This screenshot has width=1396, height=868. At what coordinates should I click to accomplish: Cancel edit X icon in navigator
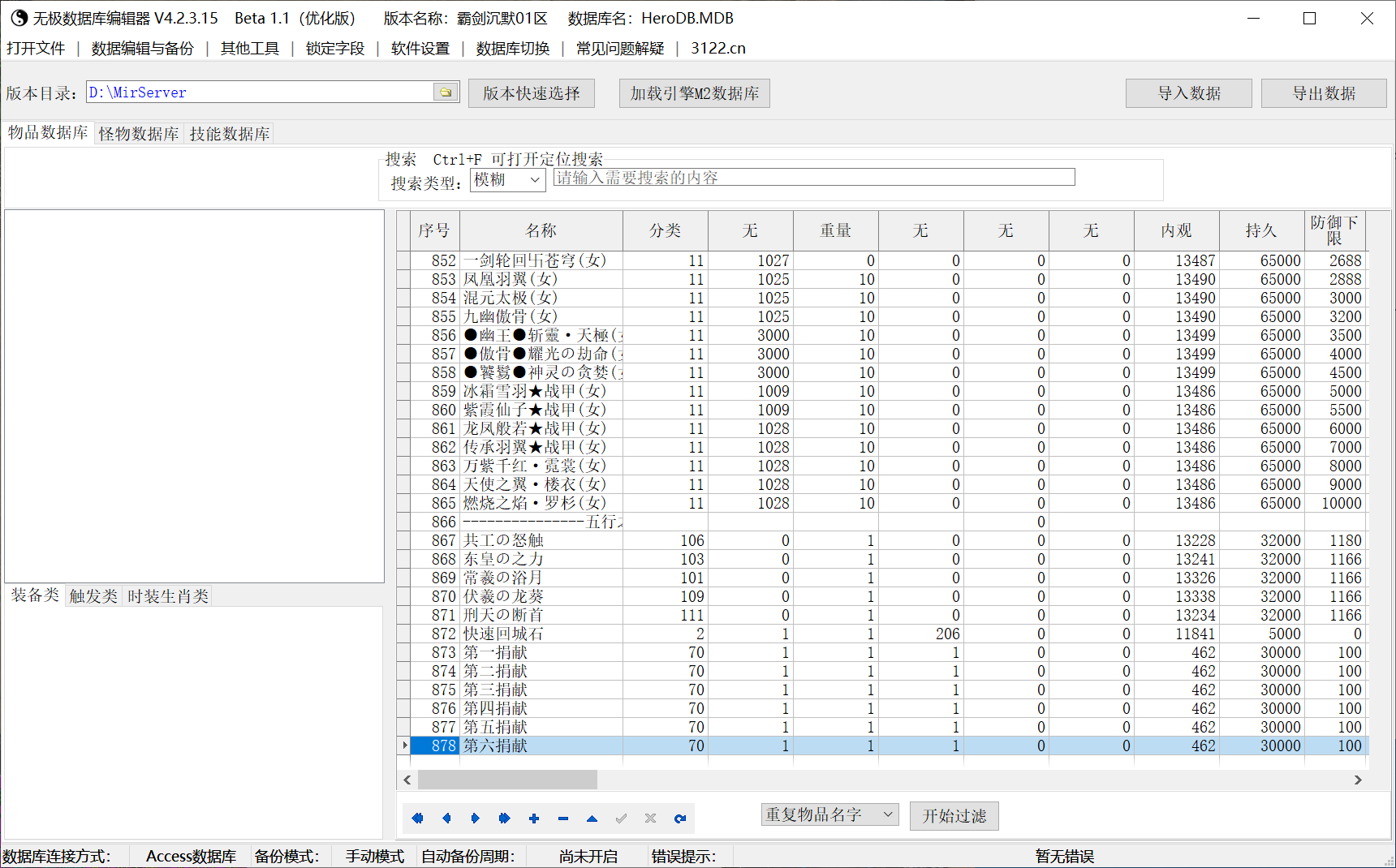[x=651, y=819]
